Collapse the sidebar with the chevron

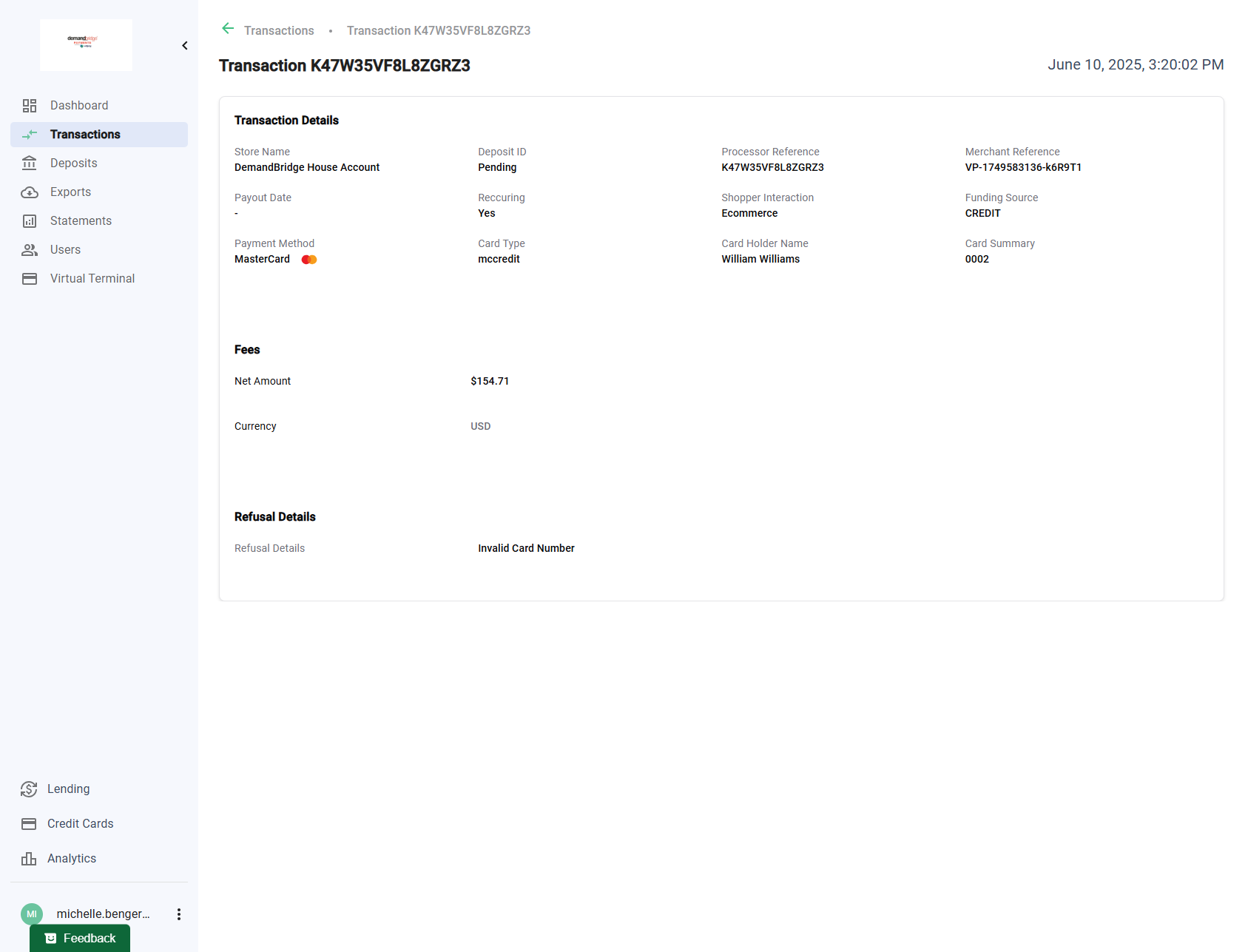(185, 46)
